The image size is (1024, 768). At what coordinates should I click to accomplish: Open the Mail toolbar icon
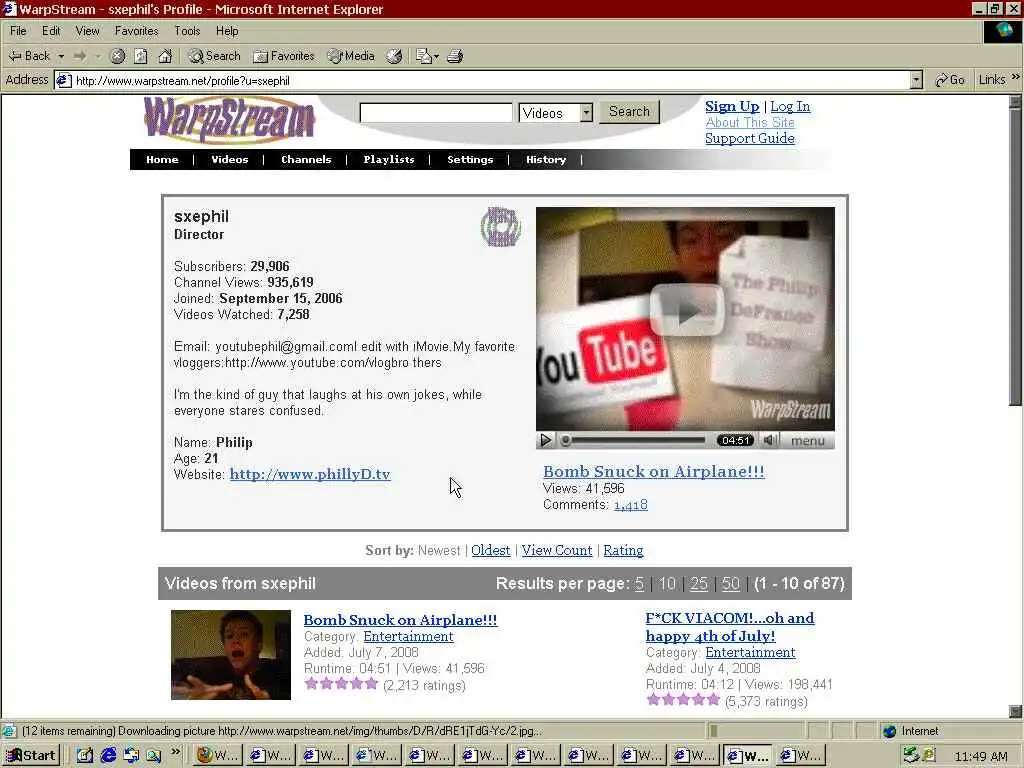coord(427,56)
